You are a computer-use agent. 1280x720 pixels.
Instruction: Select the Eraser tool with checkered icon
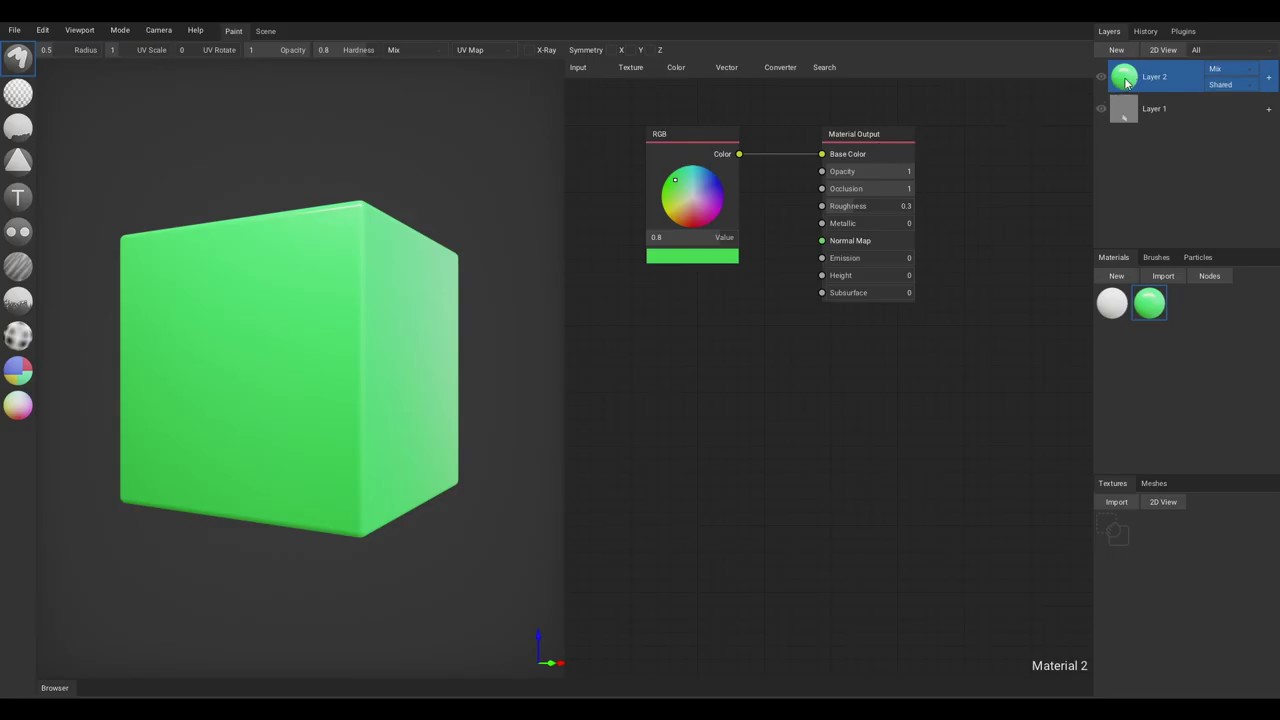(18, 93)
